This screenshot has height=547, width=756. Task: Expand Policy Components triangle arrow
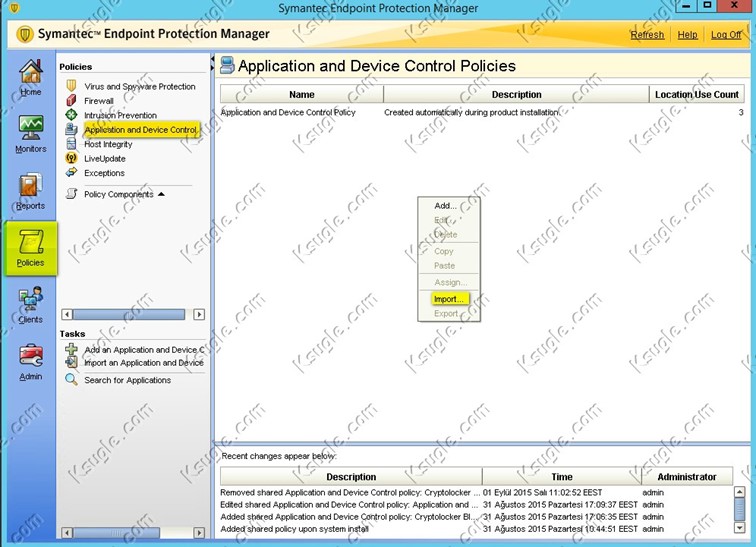coord(162,194)
